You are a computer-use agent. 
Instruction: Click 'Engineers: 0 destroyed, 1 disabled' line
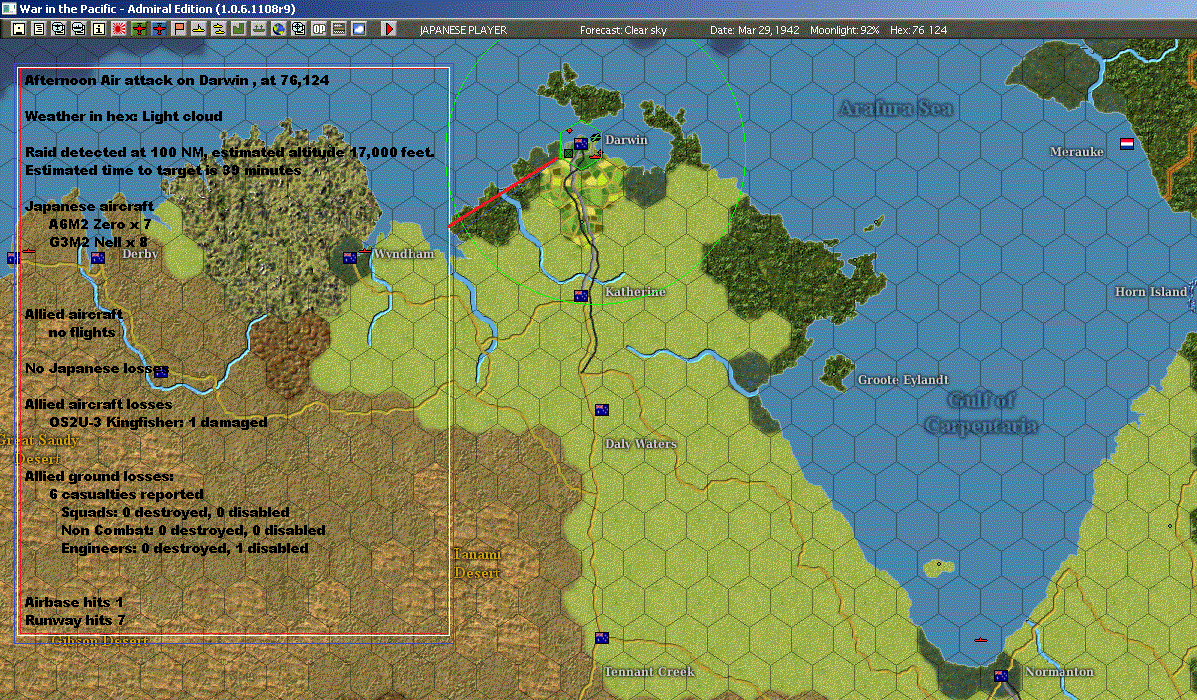pyautogui.click(x=185, y=548)
